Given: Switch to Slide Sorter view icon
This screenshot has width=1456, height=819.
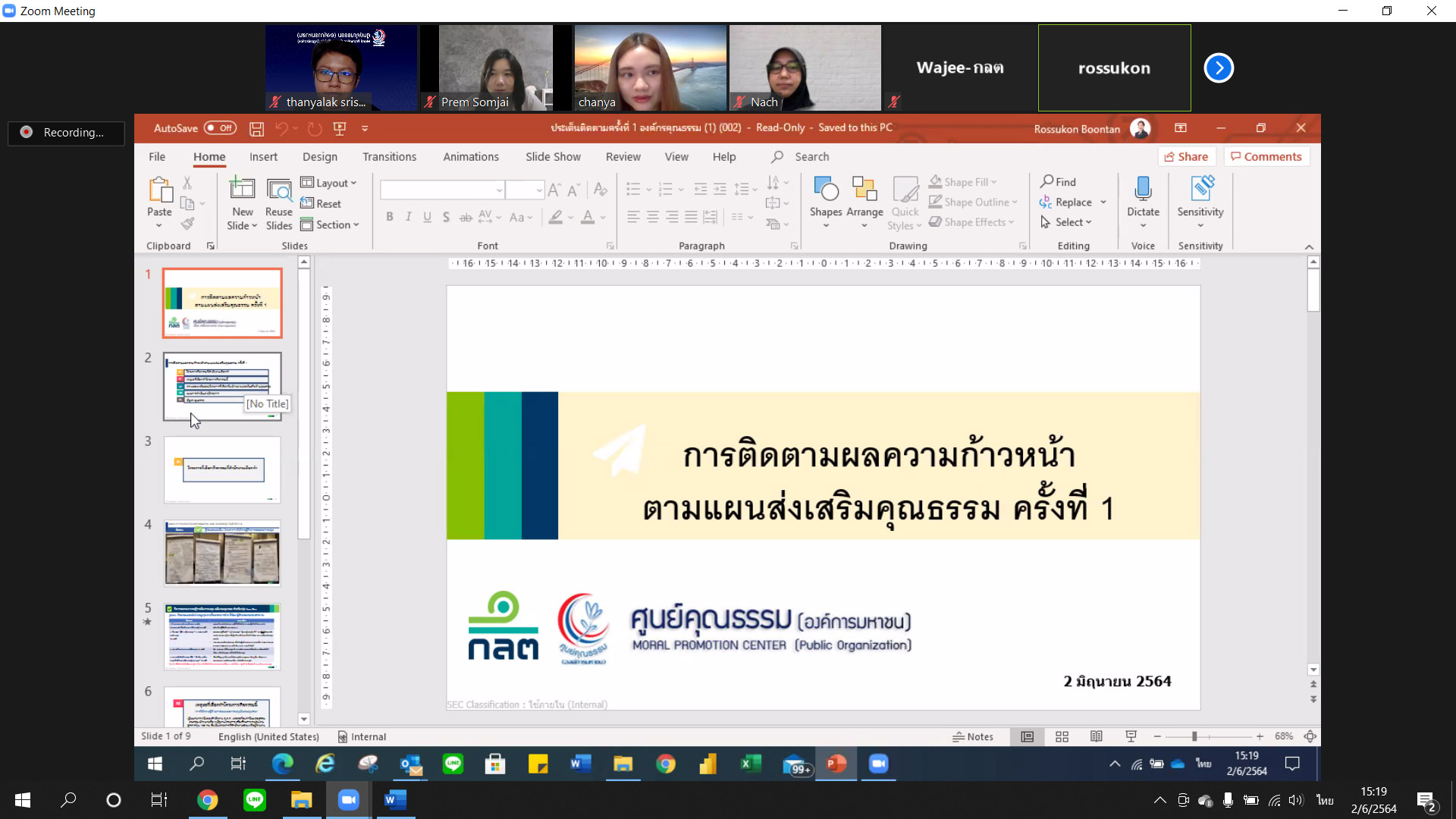Looking at the screenshot, I should pyautogui.click(x=1062, y=736).
